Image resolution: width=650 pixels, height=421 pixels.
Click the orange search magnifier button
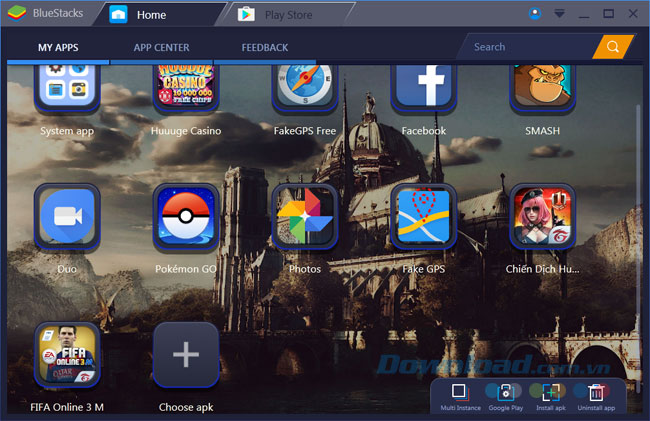coord(613,47)
